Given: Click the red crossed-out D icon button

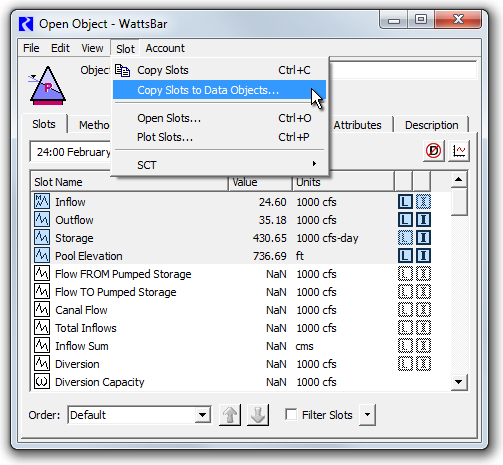Looking at the screenshot, I should pos(433,151).
